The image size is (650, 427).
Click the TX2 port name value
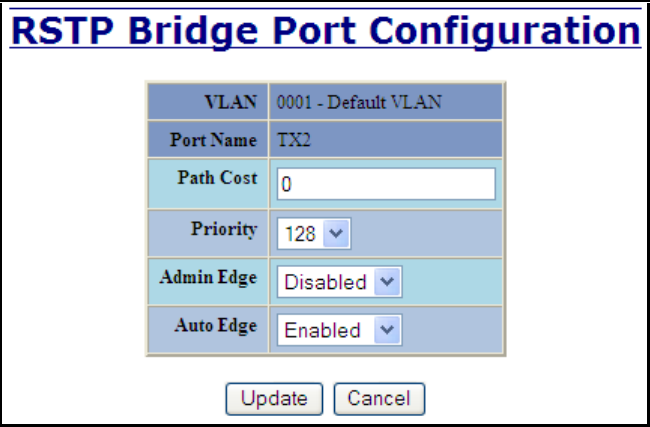point(293,141)
